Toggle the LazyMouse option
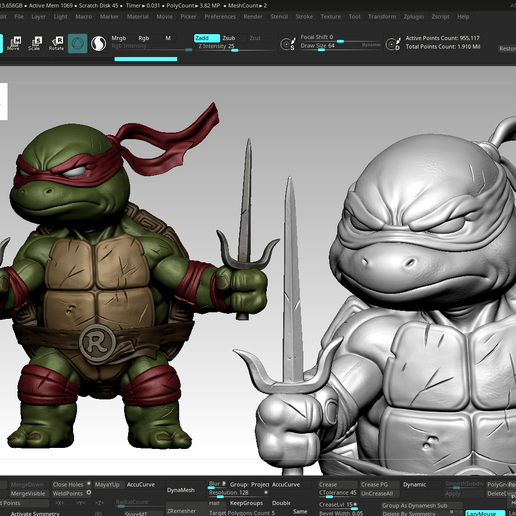Image resolution: width=516 pixels, height=516 pixels. pyautogui.click(x=485, y=513)
